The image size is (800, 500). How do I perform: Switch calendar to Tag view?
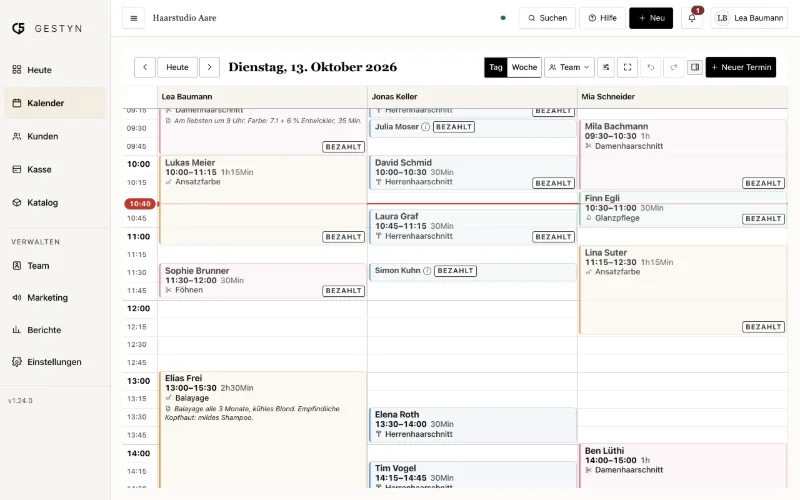[x=495, y=67]
